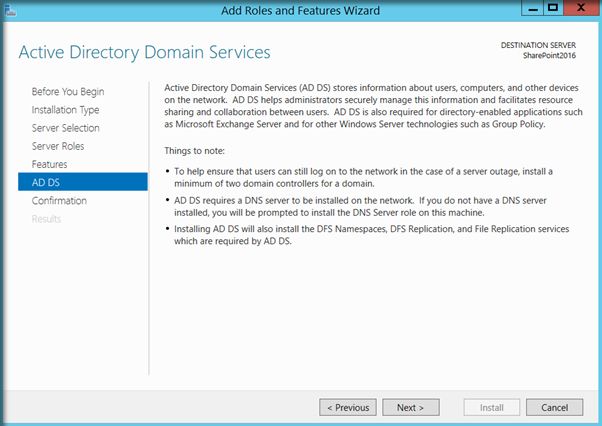Cancel the Add Roles wizard
The image size is (602, 426).
(x=554, y=407)
